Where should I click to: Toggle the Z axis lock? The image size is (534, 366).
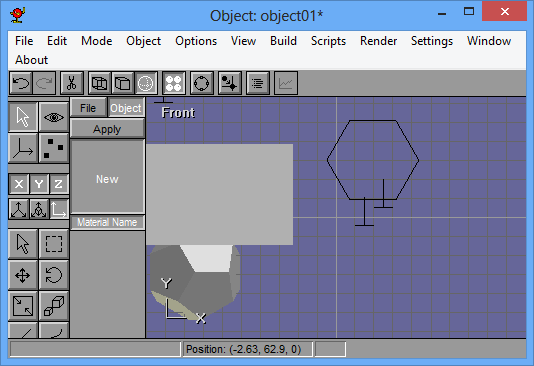(x=59, y=184)
